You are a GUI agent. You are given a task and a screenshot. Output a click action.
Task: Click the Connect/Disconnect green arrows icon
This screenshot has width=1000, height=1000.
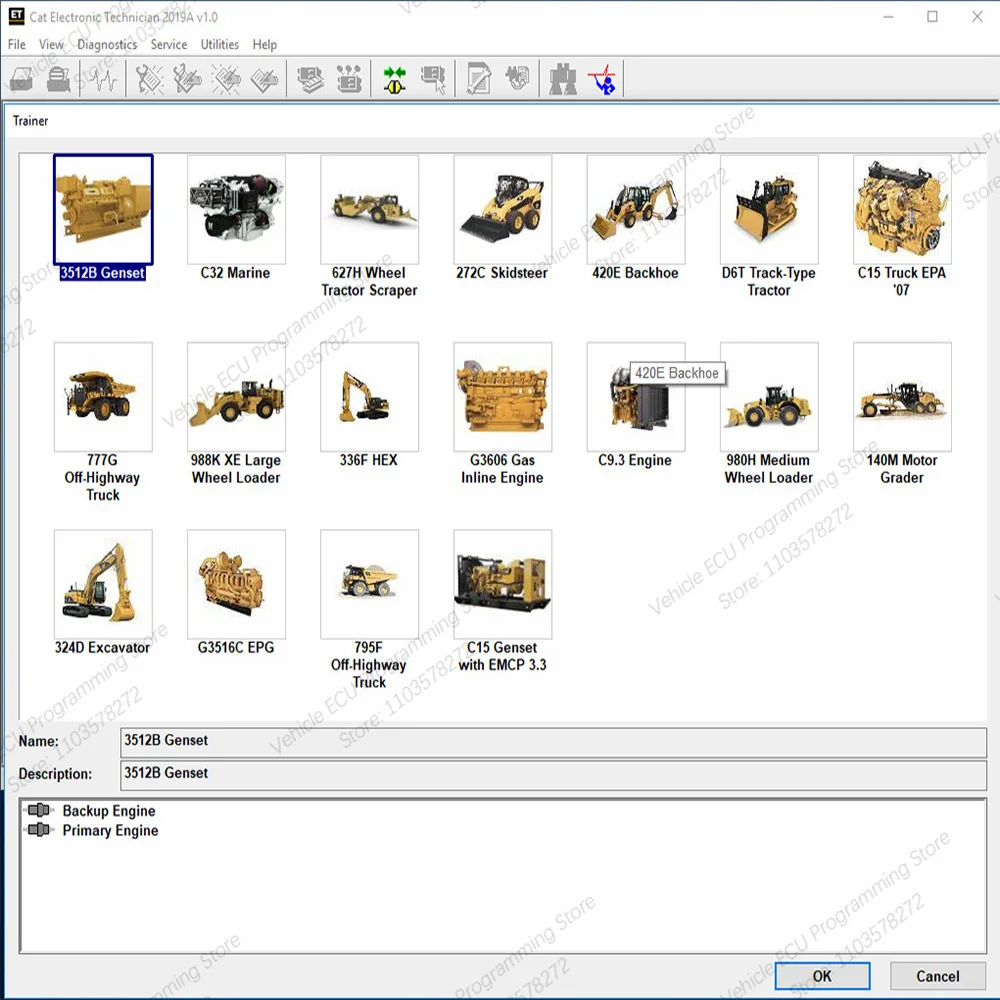395,80
